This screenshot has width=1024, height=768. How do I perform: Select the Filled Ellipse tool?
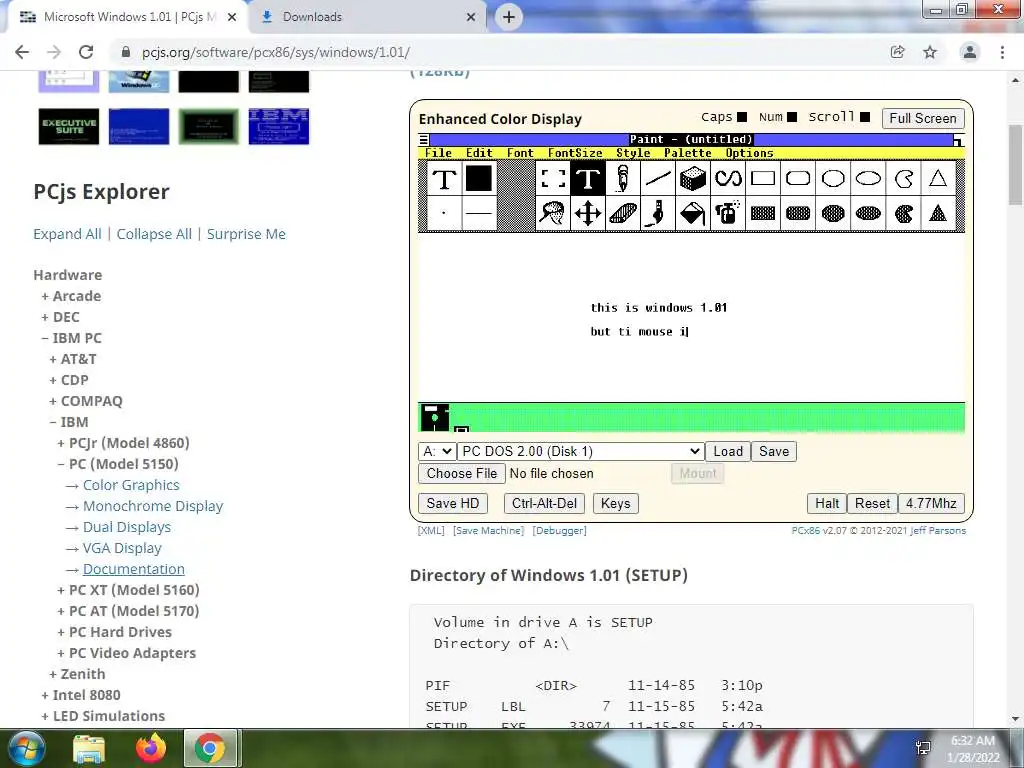(869, 213)
